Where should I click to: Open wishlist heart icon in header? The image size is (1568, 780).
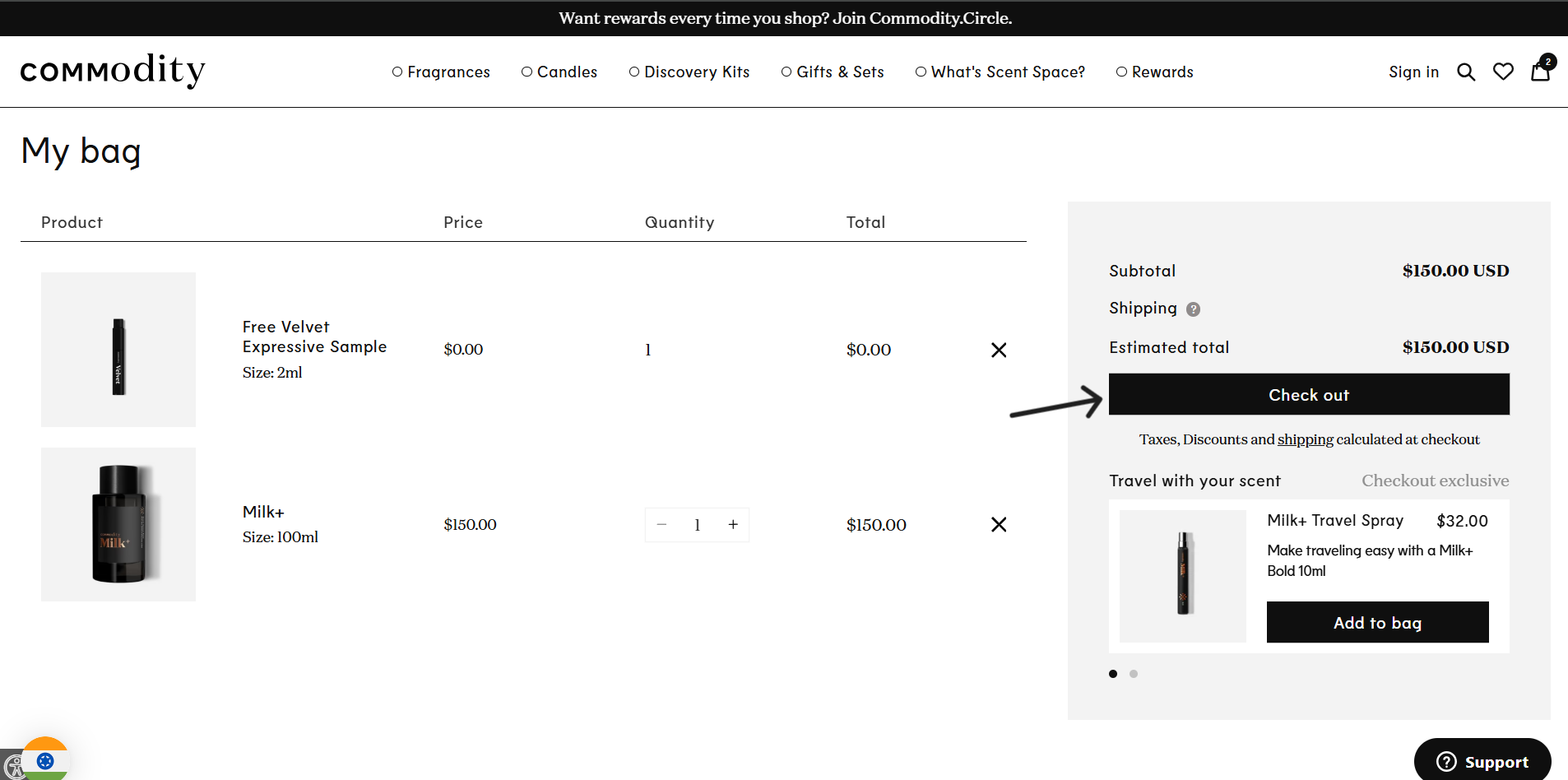coord(1503,72)
